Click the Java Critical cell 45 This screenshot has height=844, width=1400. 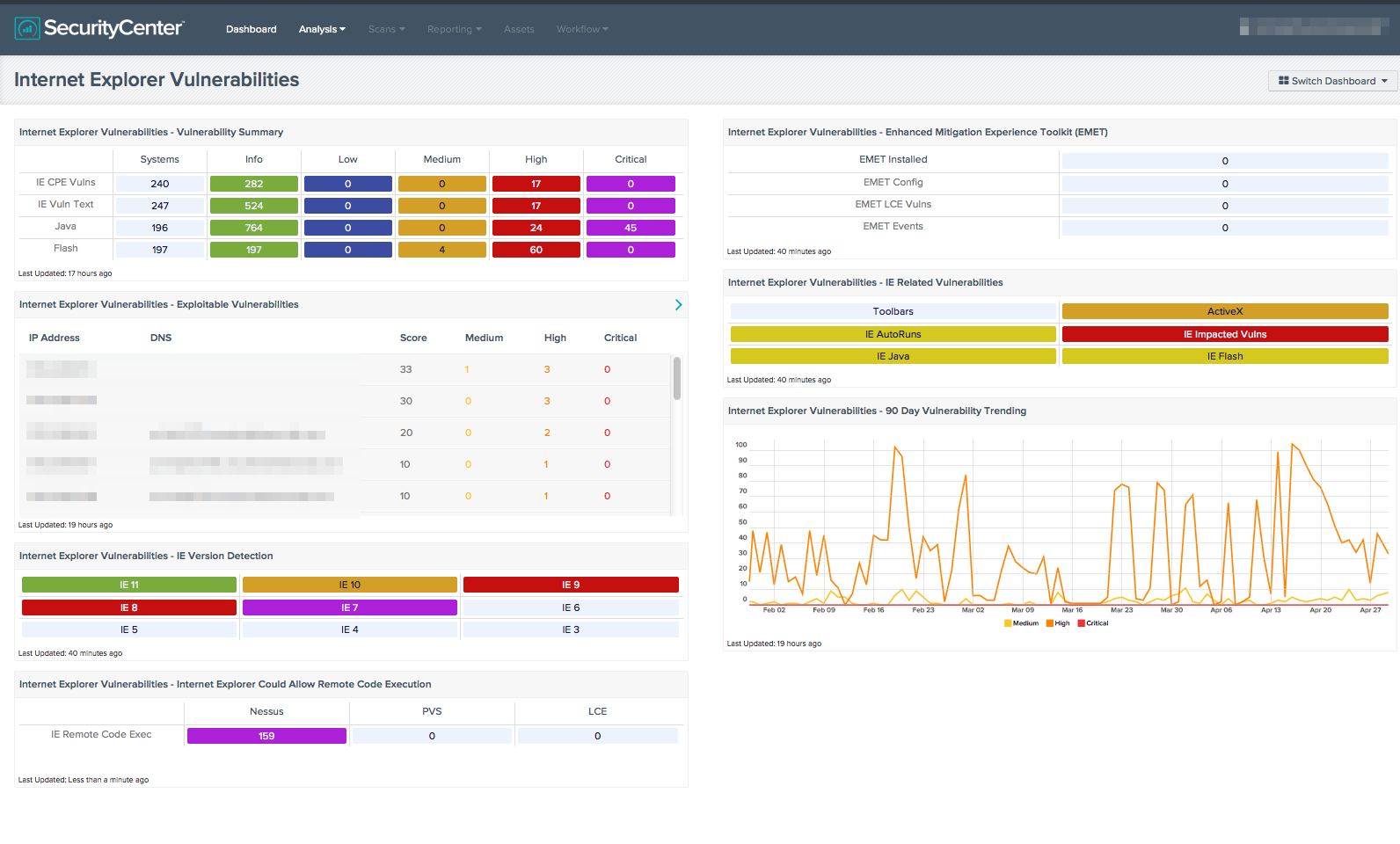(631, 228)
